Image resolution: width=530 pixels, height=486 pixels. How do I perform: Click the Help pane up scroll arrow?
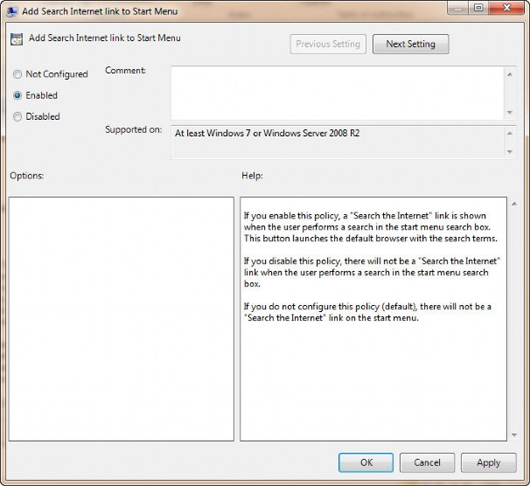pyautogui.click(x=514, y=204)
